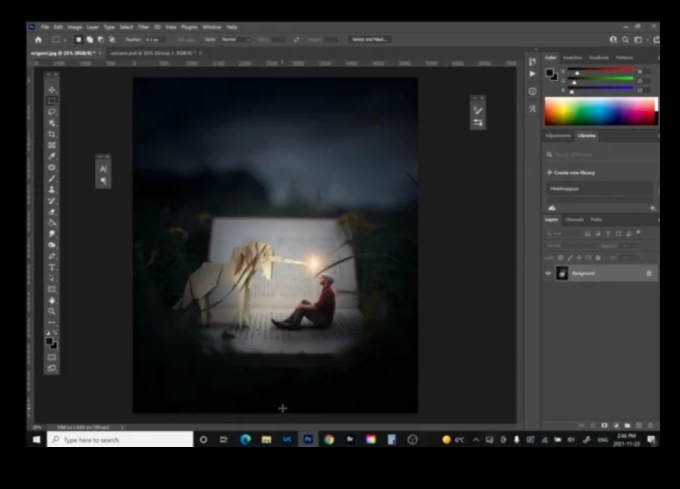Select the Move tool

[x=52, y=90]
